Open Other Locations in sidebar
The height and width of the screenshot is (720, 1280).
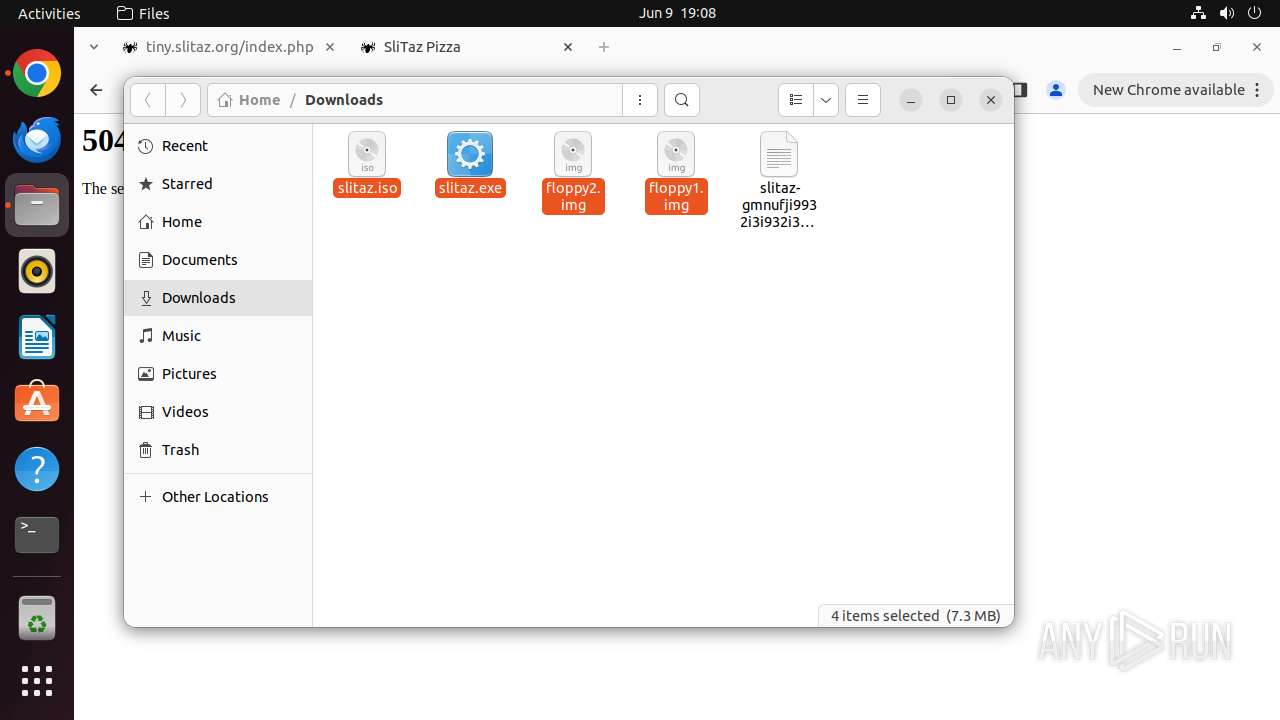pos(218,497)
